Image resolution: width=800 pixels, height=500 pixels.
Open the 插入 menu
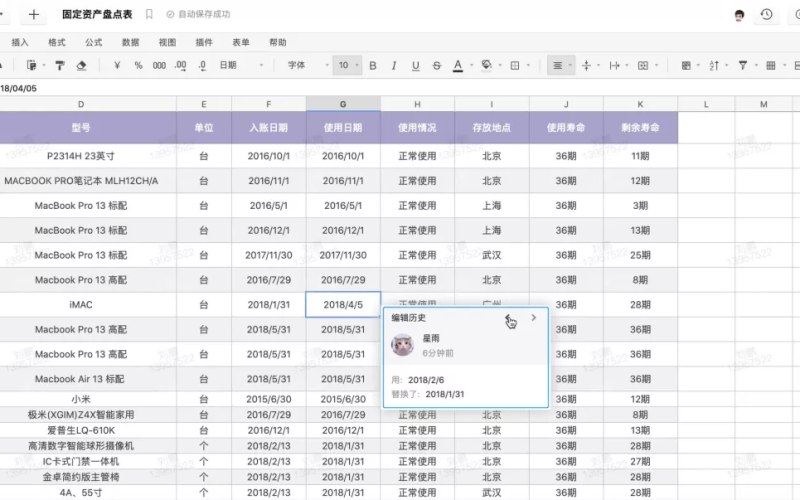click(x=20, y=42)
